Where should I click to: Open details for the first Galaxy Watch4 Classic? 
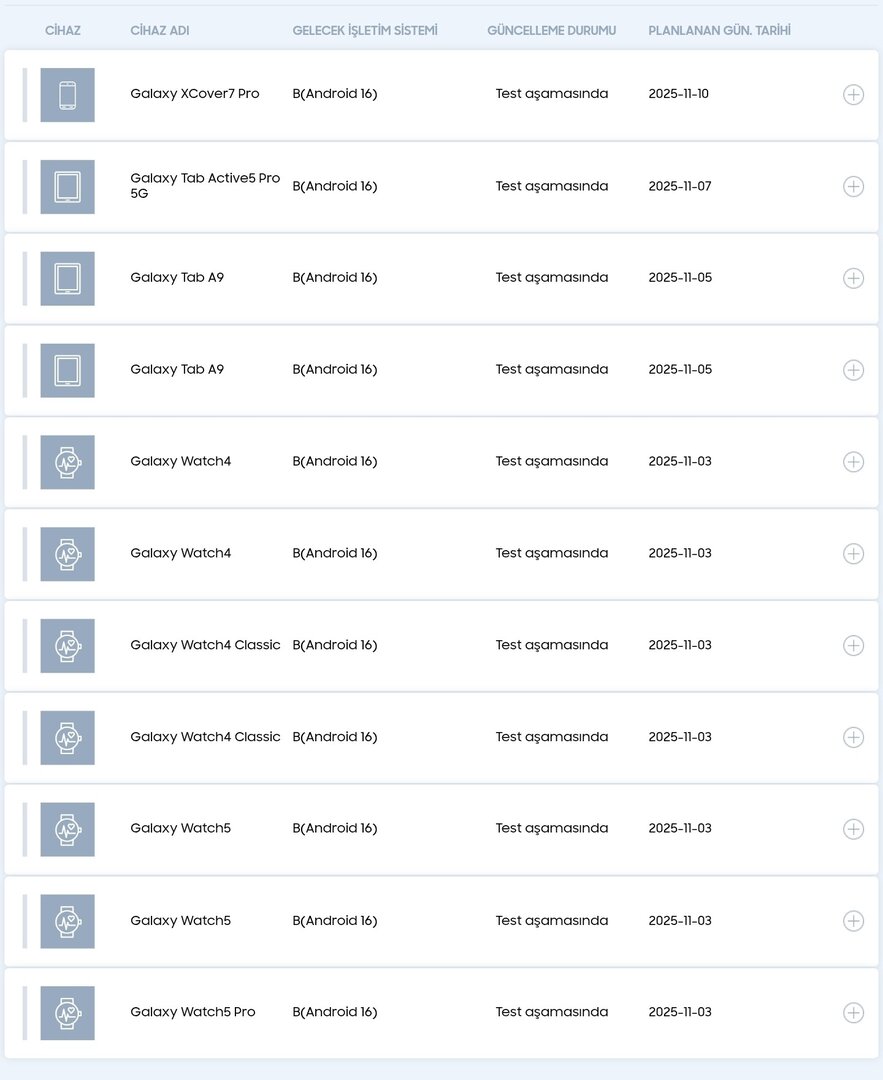pos(853,646)
